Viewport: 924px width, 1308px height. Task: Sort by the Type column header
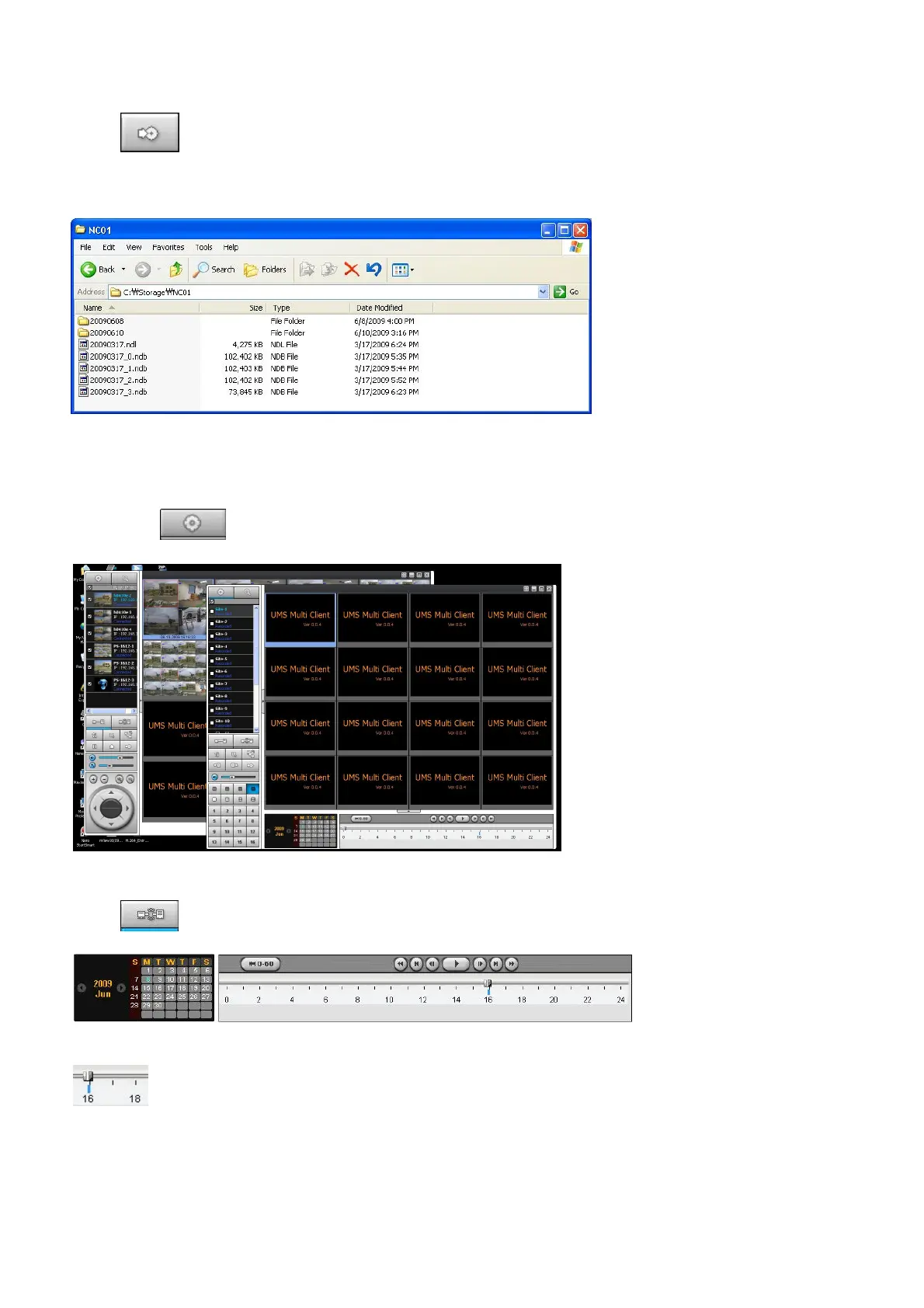307,308
